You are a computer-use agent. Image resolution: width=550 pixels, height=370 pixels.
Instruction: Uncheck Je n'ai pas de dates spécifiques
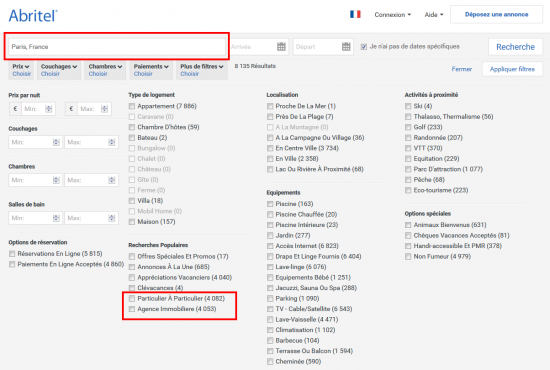point(364,47)
